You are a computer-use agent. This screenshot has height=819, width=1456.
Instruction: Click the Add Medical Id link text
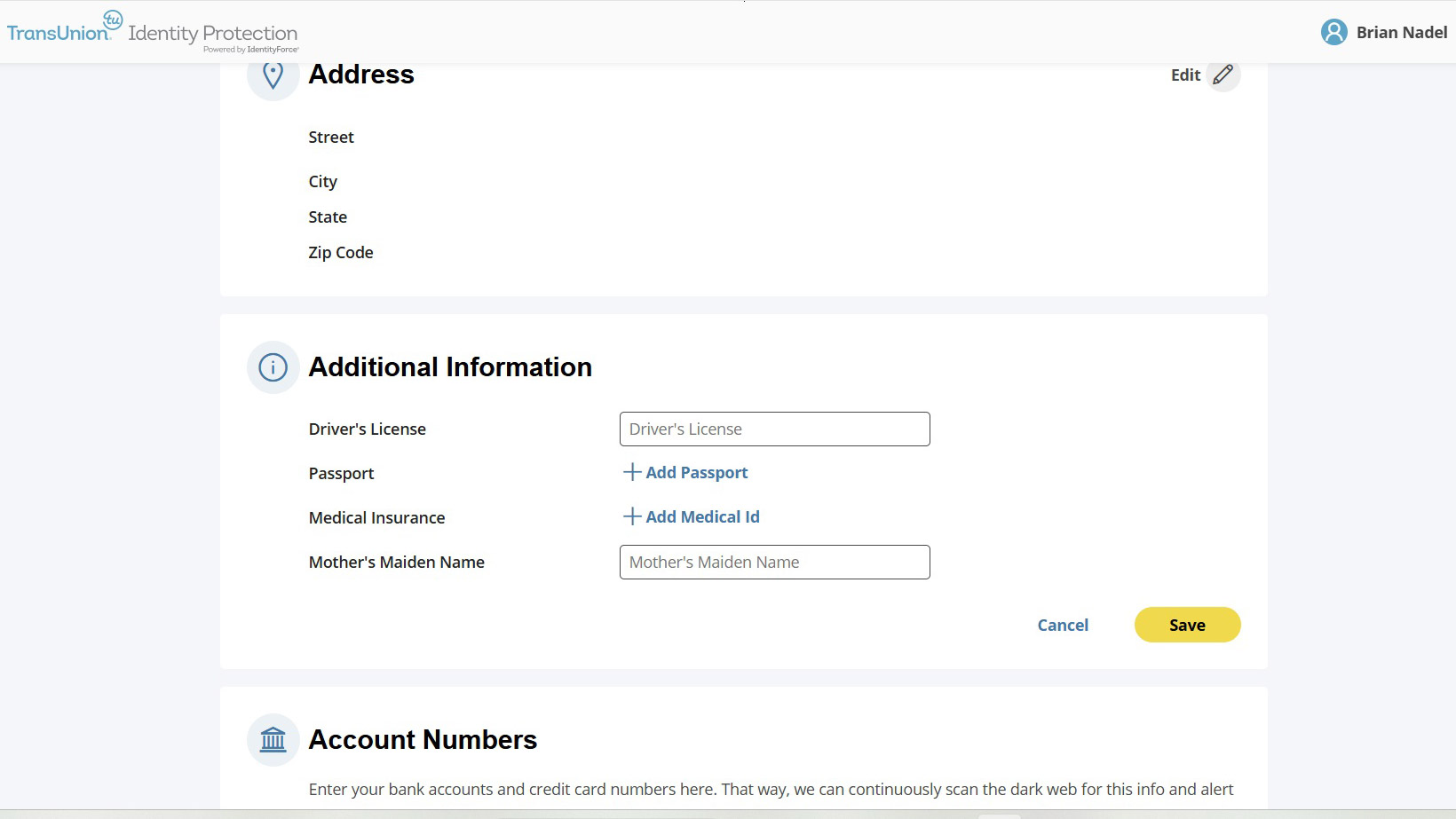pos(702,517)
